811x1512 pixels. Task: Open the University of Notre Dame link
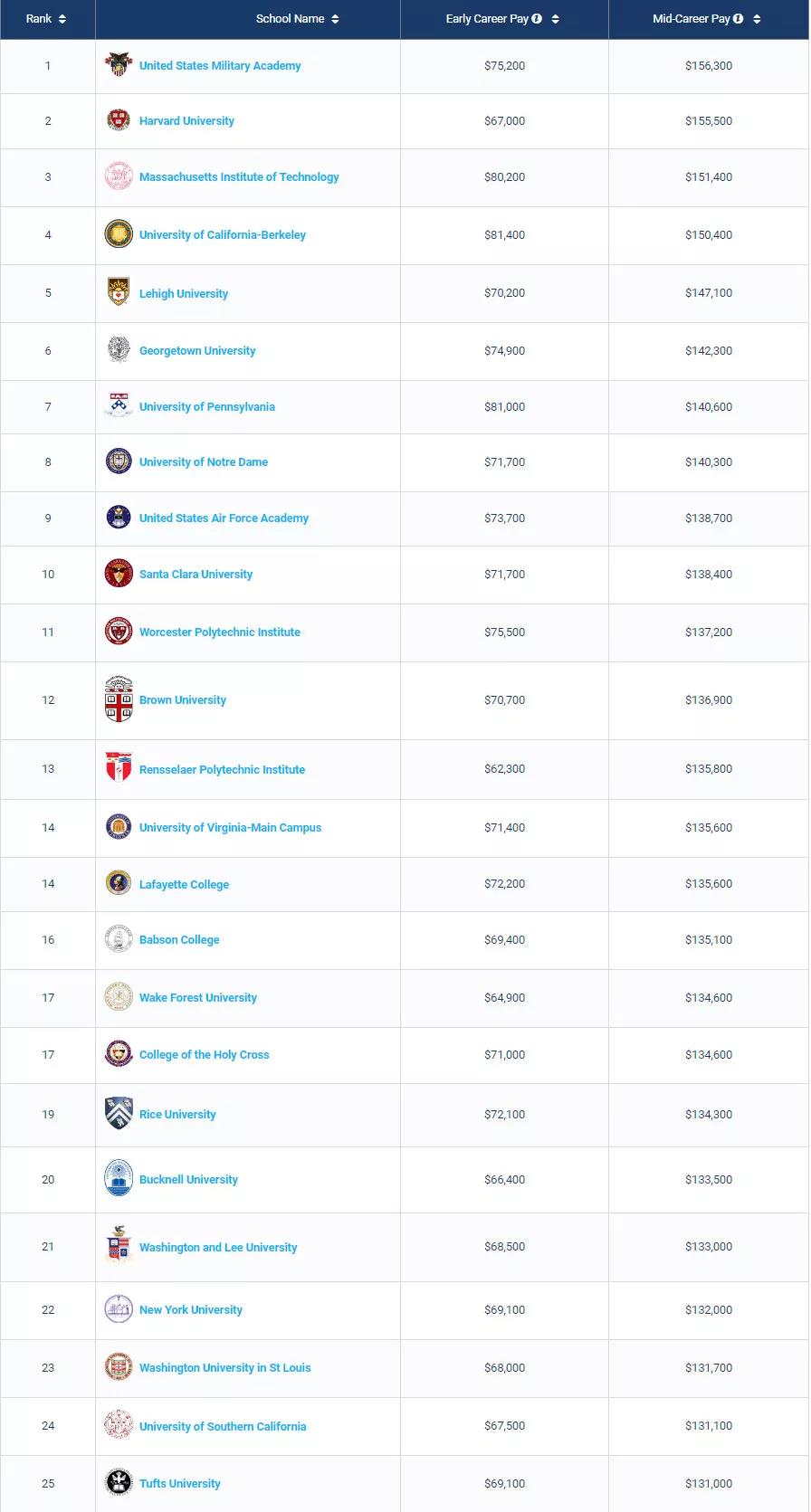point(204,462)
